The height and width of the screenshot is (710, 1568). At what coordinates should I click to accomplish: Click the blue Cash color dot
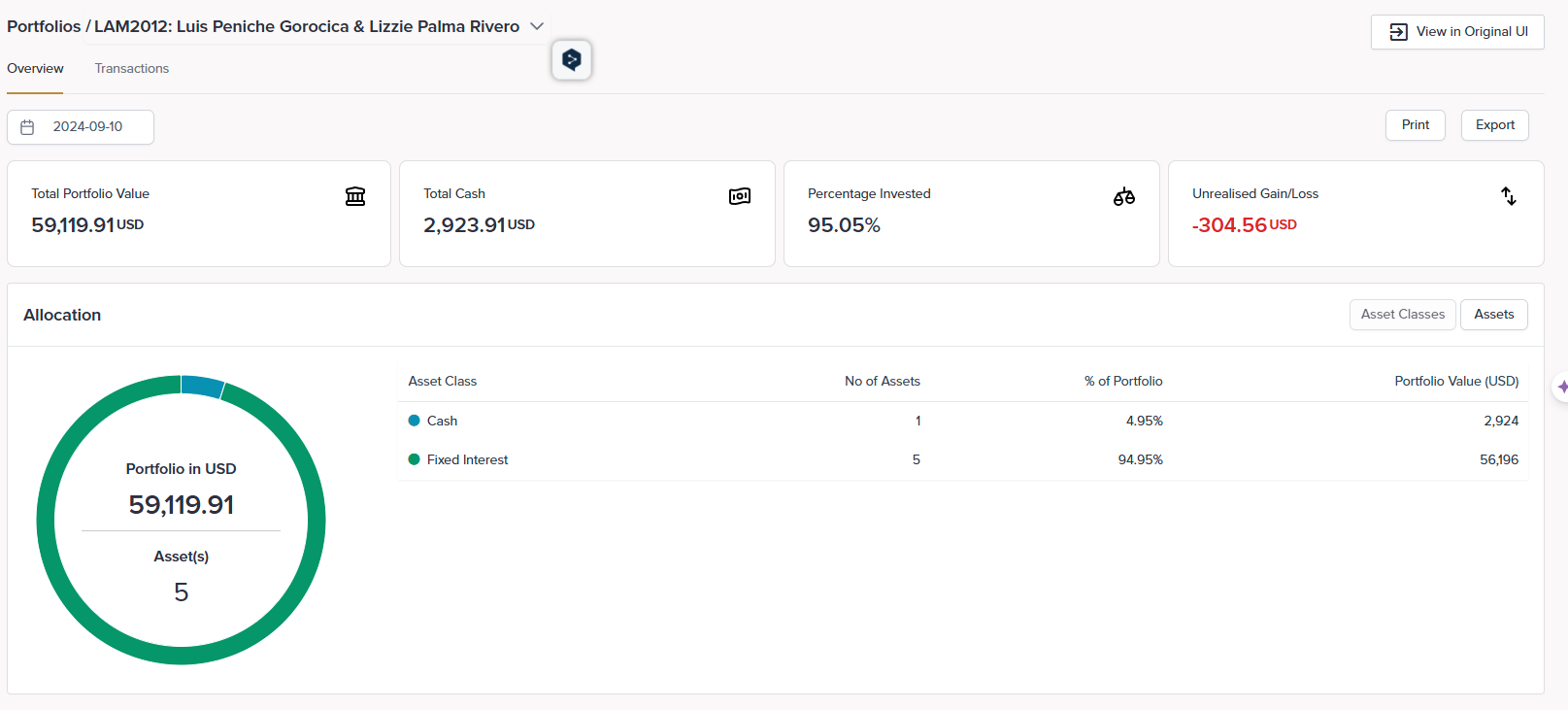(x=414, y=421)
